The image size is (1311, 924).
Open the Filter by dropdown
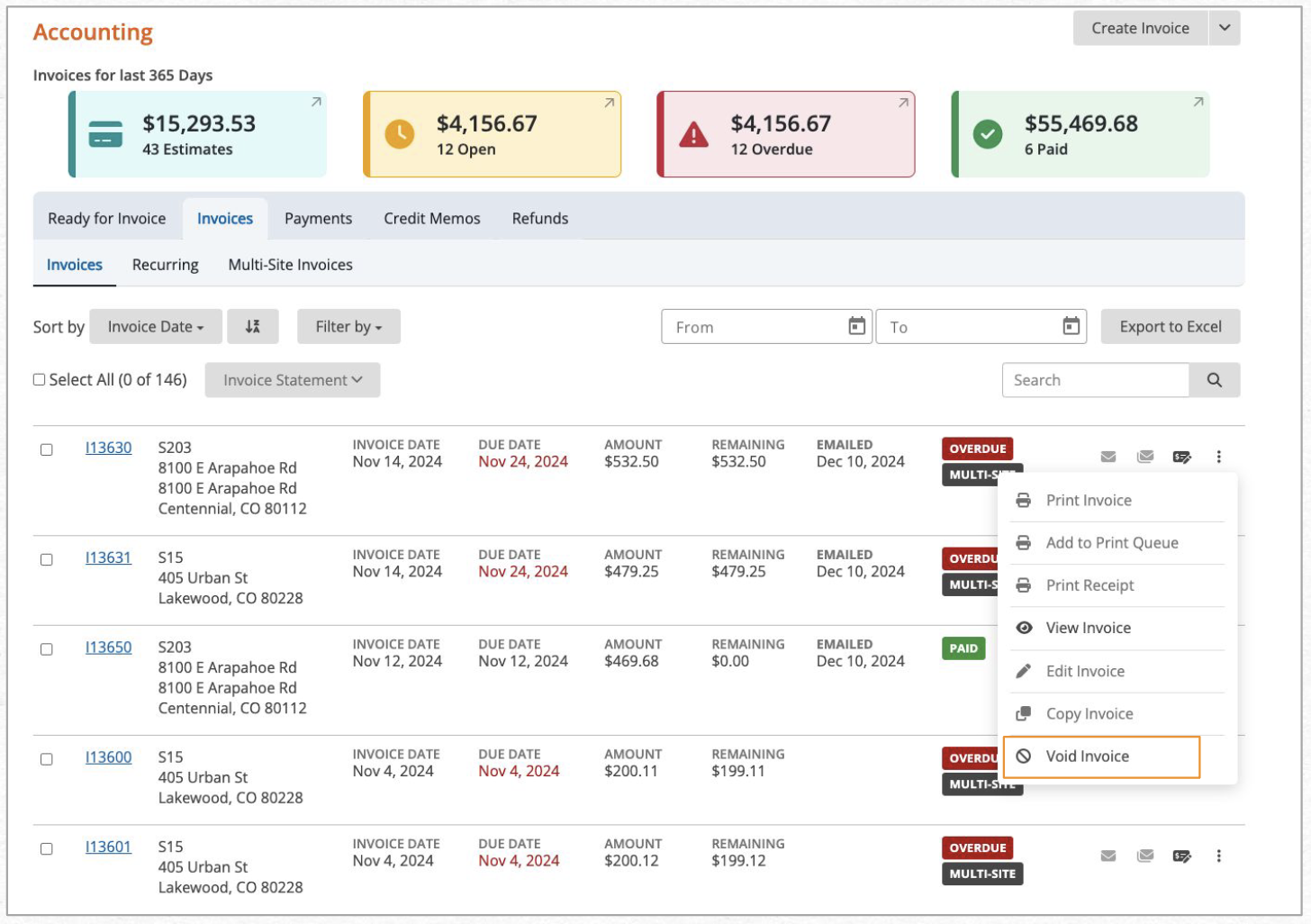pyautogui.click(x=348, y=326)
